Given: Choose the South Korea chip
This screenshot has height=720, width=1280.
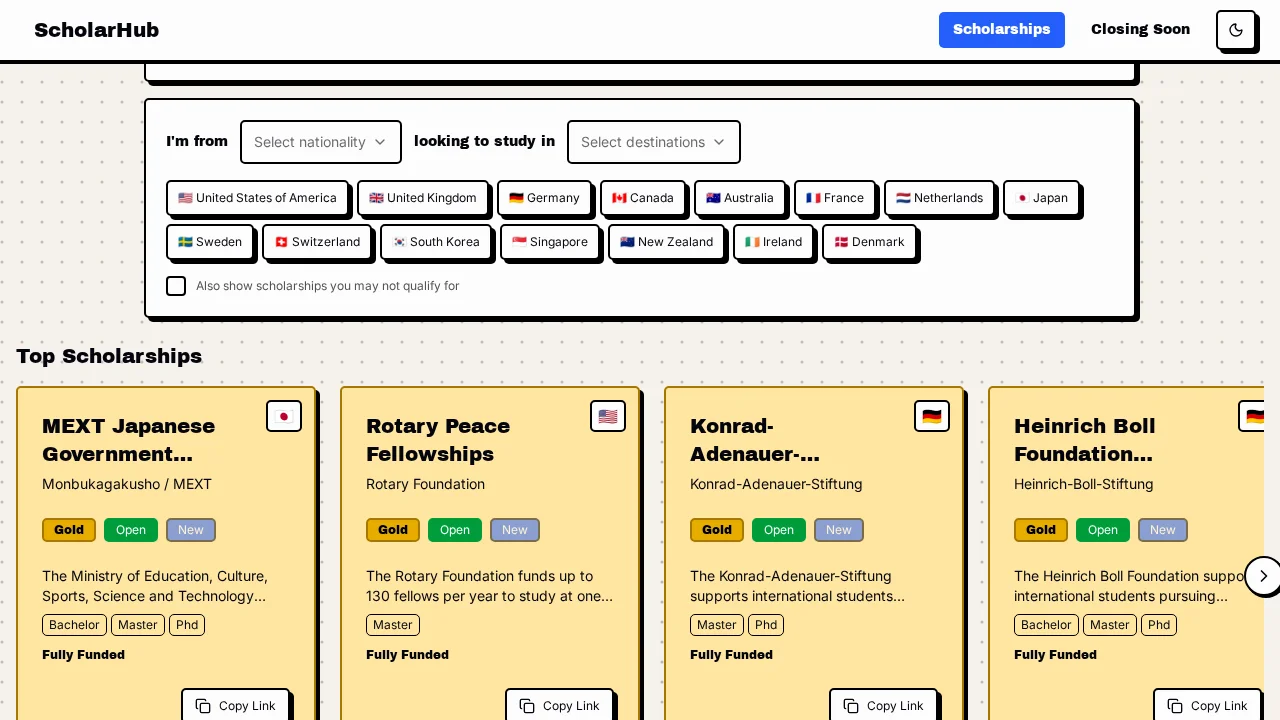Looking at the screenshot, I should coord(436,242).
